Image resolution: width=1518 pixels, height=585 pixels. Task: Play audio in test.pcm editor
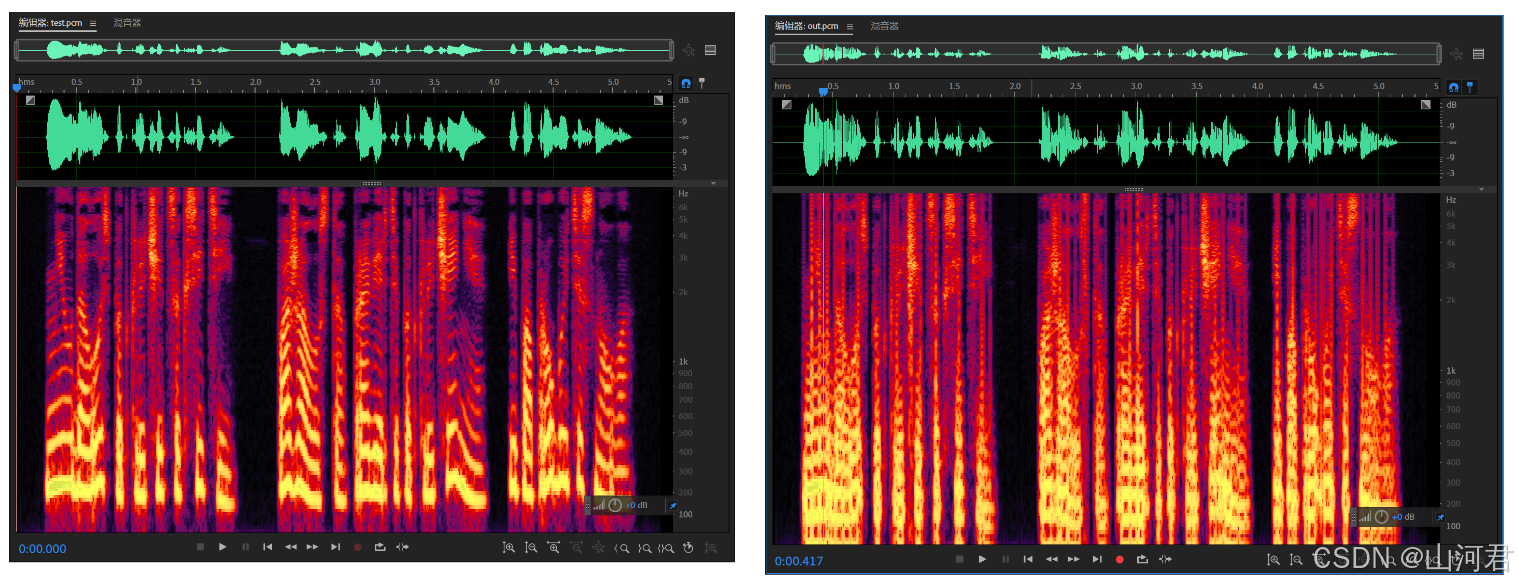click(222, 547)
